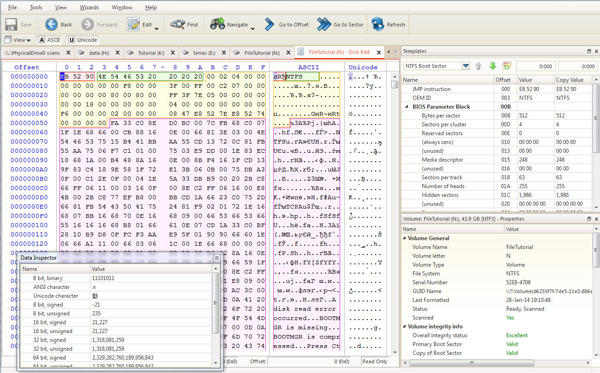Select the Serial Number property row
600x373 pixels.
497,282
